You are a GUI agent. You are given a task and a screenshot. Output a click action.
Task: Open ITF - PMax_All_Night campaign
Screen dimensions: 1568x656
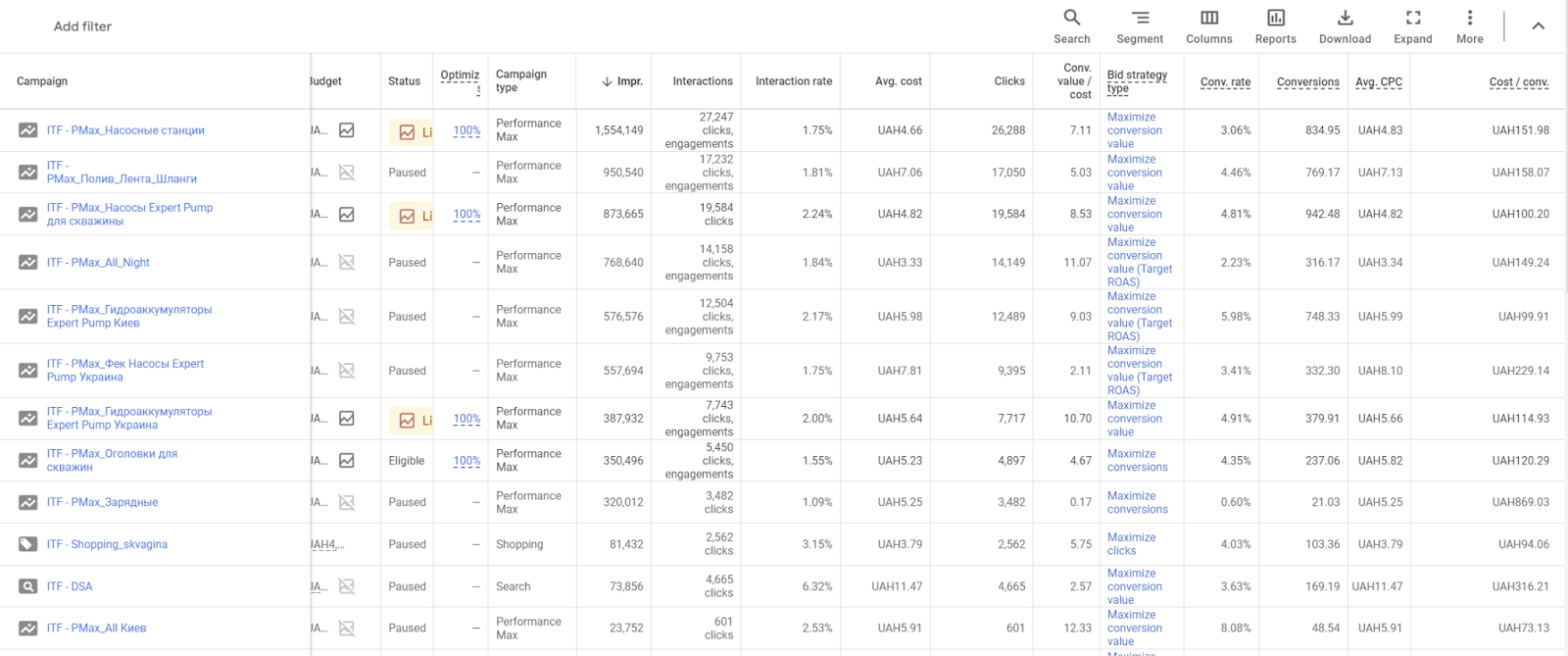pos(98,263)
